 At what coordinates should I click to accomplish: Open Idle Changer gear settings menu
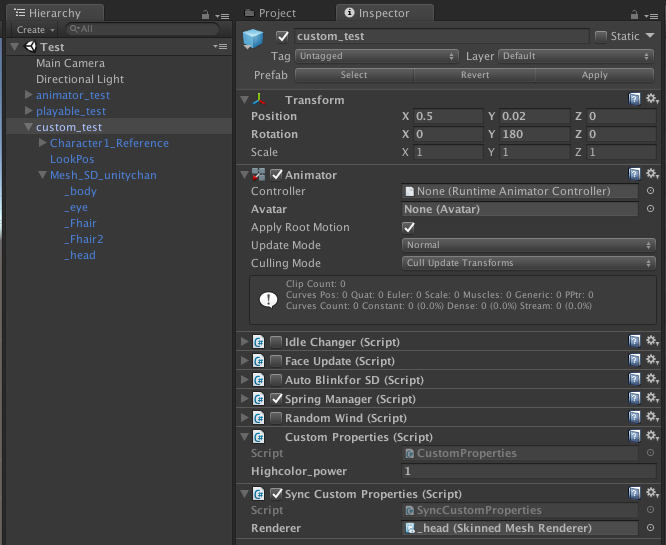pyautogui.click(x=652, y=341)
